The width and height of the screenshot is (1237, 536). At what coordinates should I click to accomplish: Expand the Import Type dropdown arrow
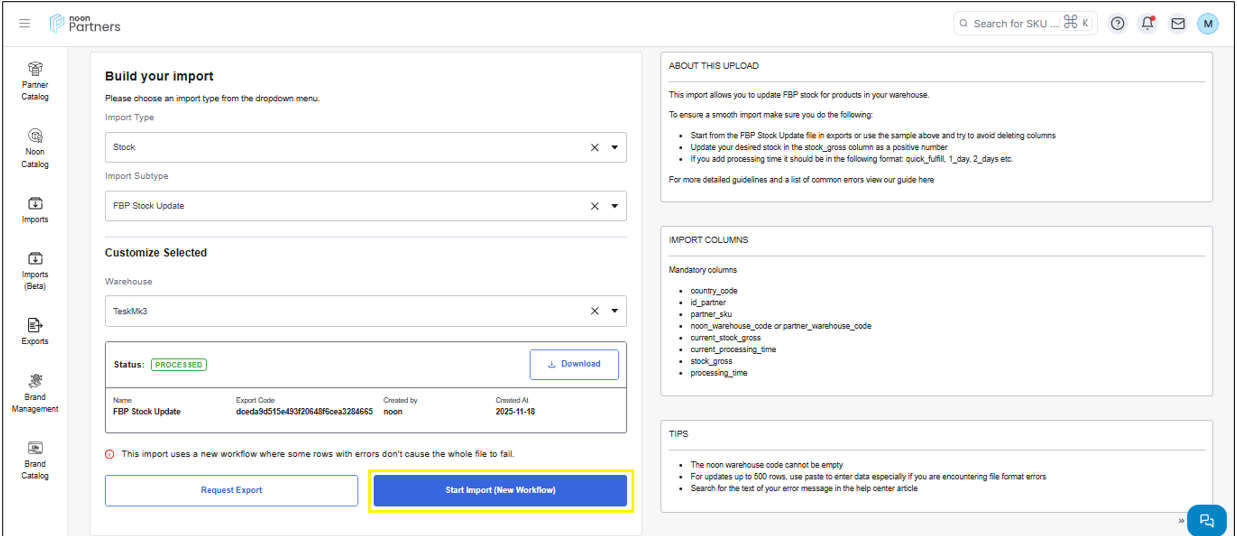[x=614, y=147]
